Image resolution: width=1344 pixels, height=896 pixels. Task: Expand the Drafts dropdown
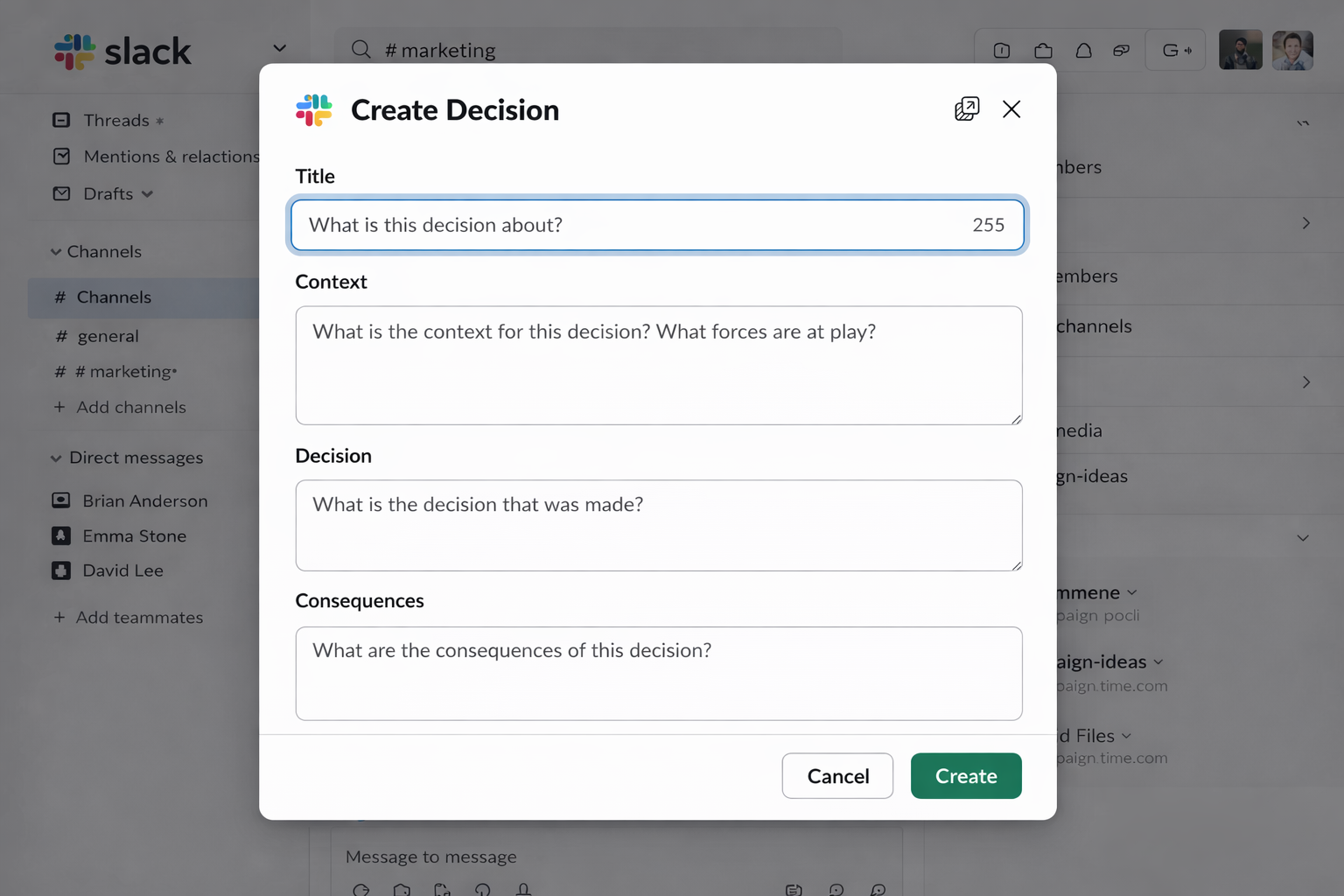tap(149, 194)
